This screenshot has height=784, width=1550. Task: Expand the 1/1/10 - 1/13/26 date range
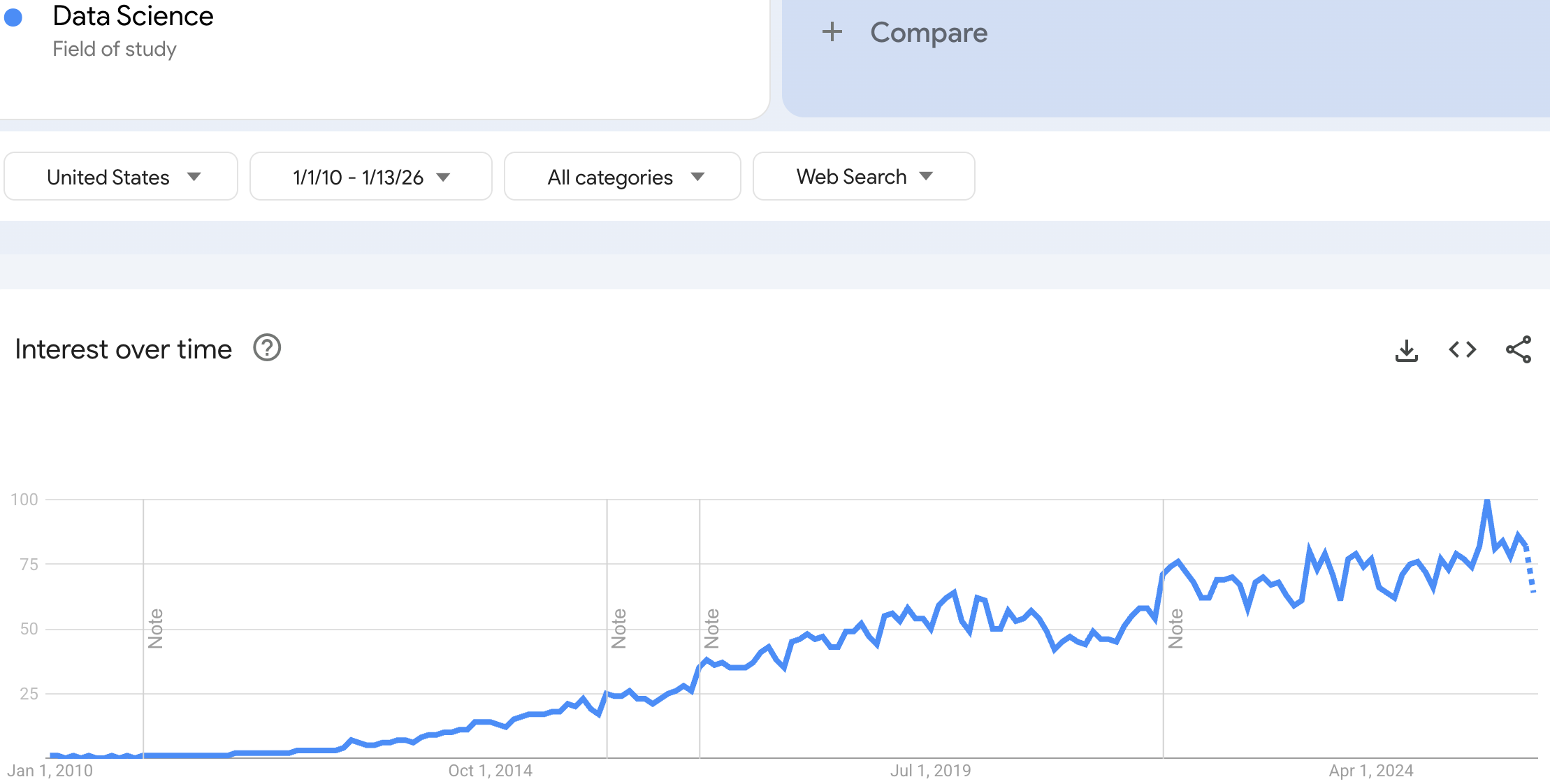pyautogui.click(x=370, y=177)
